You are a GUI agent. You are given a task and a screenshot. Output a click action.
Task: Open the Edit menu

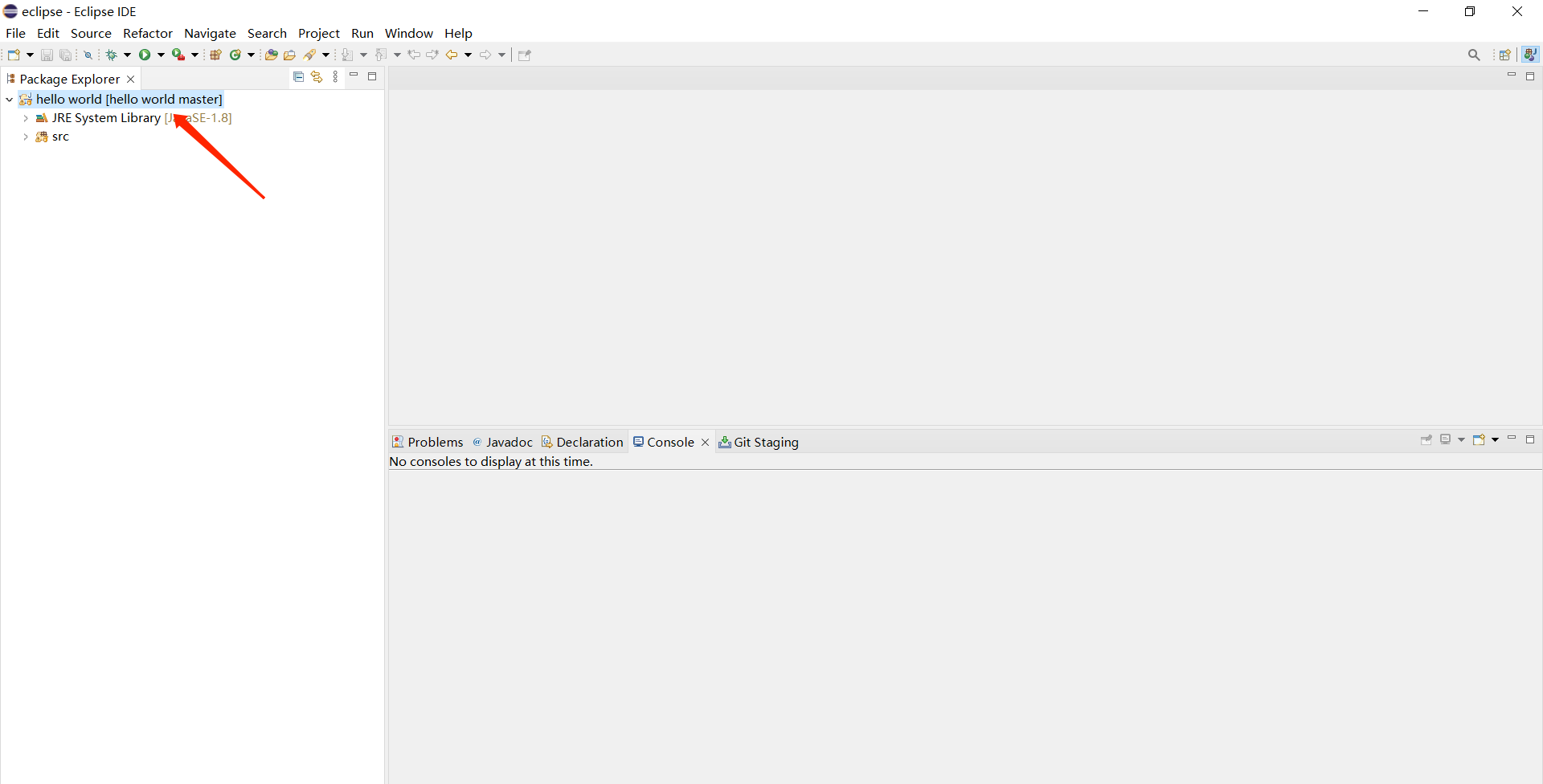(48, 33)
